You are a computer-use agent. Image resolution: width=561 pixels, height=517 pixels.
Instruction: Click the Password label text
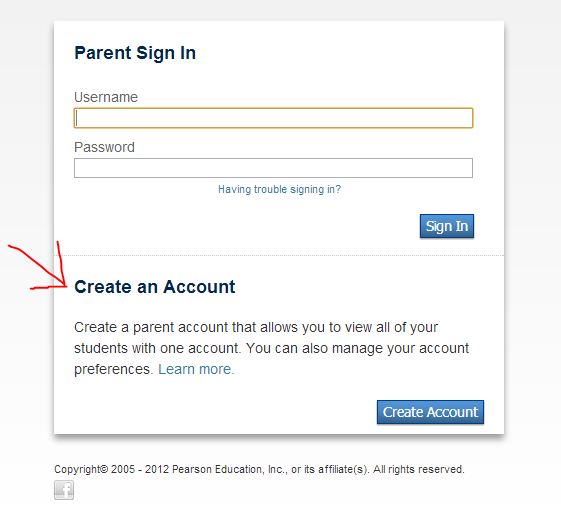[104, 147]
